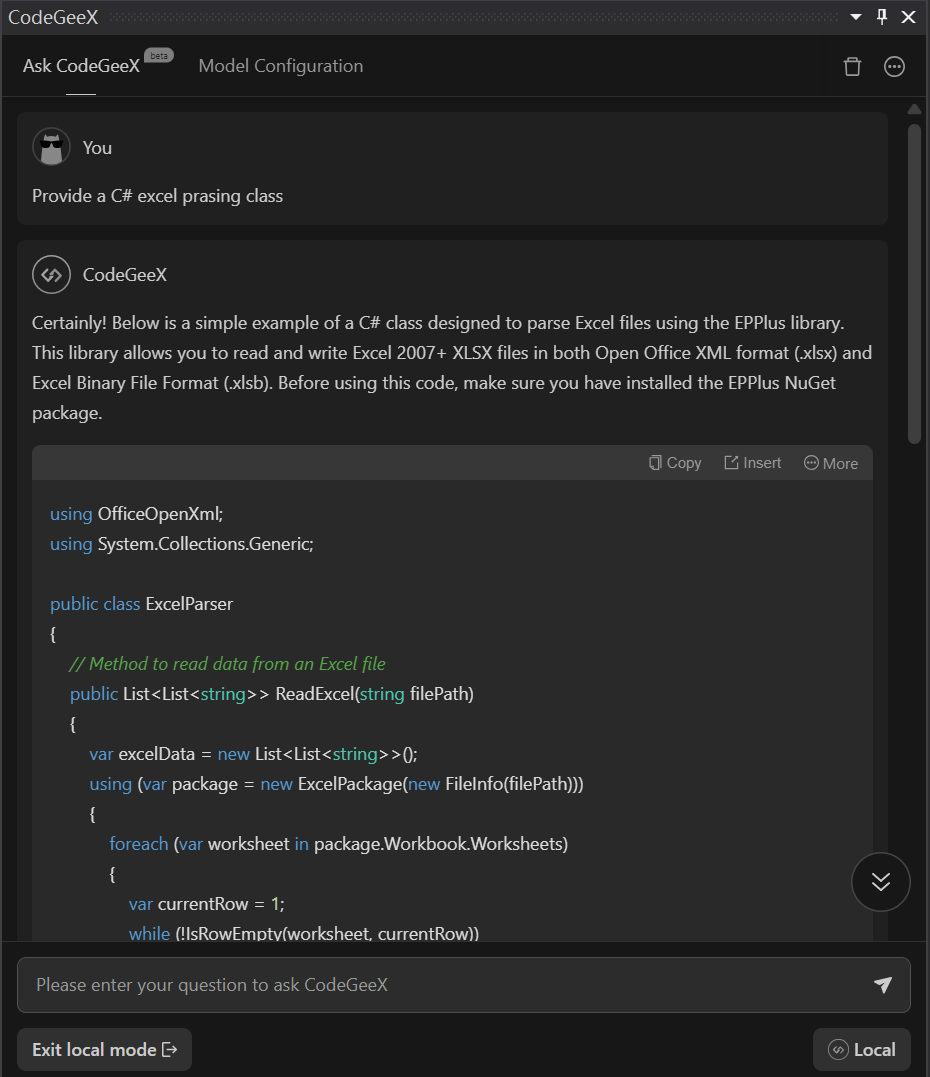The image size is (930, 1077).
Task: Insert the generated code into the editor
Action: tap(752, 462)
